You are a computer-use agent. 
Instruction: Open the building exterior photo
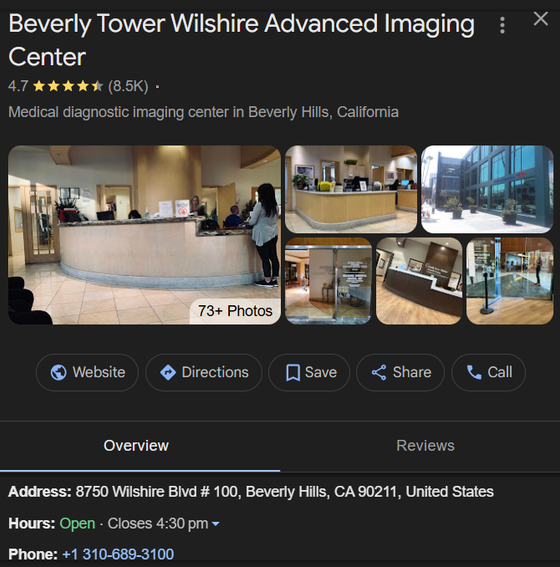pos(487,189)
